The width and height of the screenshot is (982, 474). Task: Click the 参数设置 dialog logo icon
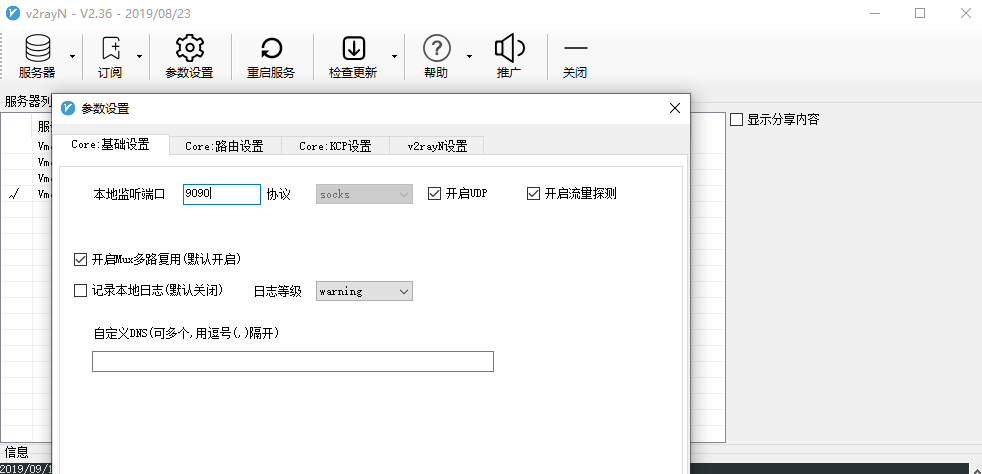click(x=68, y=108)
